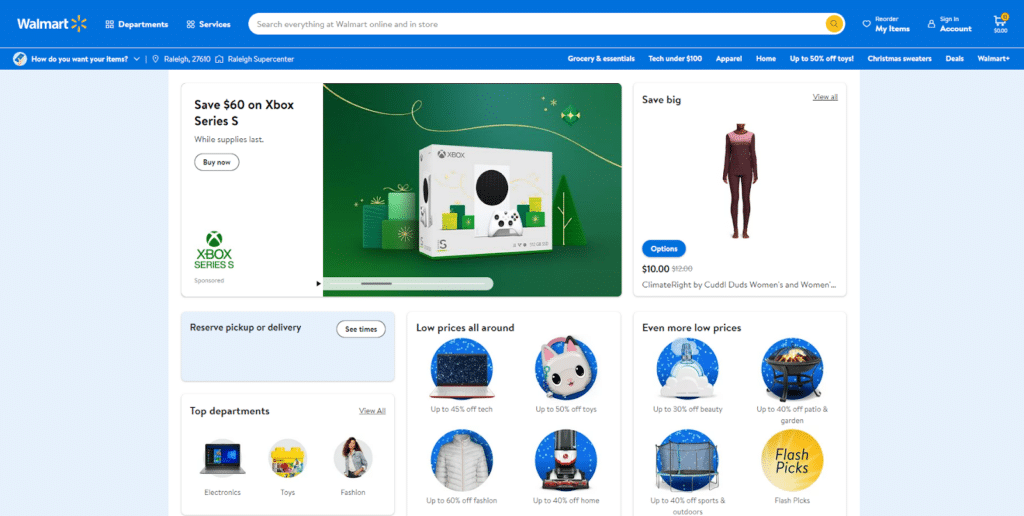1024x516 pixels.
Task: Click View all in Save big
Action: point(825,97)
